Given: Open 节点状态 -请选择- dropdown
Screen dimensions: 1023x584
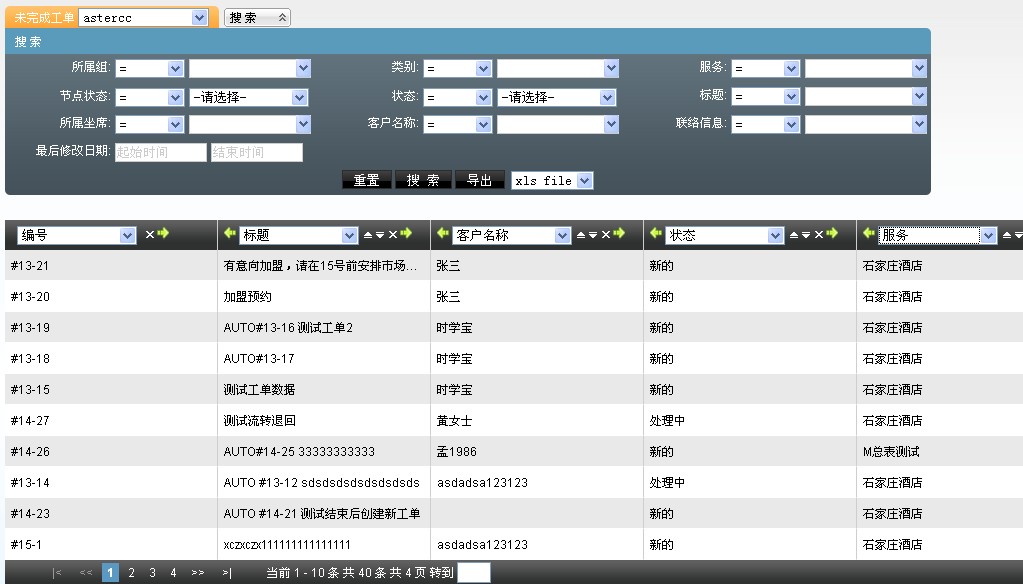Looking at the screenshot, I should coord(299,98).
